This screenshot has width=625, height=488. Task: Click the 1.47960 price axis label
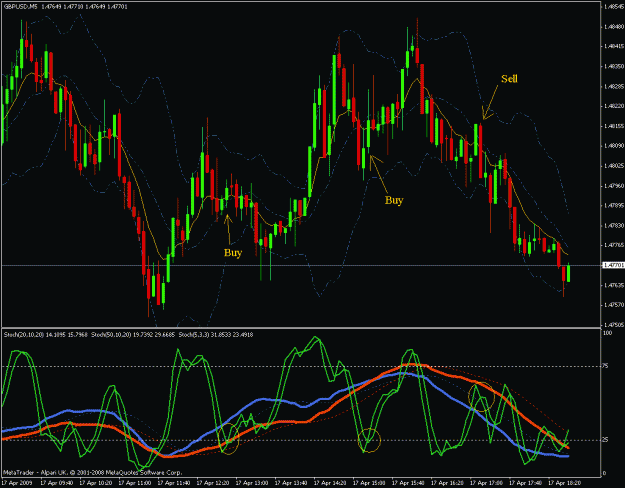[x=614, y=186]
